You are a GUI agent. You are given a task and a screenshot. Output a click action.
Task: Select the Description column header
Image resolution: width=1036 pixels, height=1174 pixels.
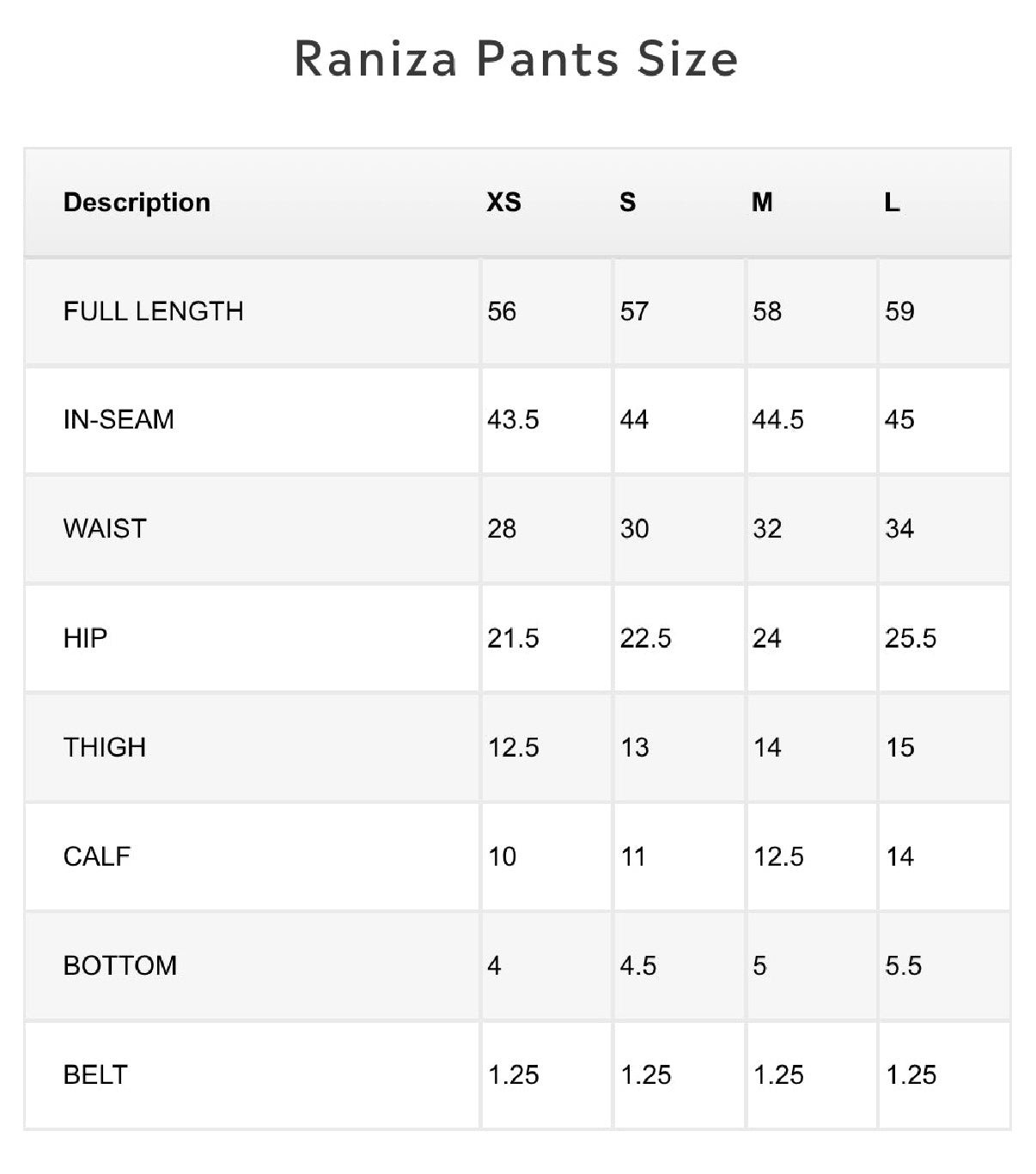(137, 203)
